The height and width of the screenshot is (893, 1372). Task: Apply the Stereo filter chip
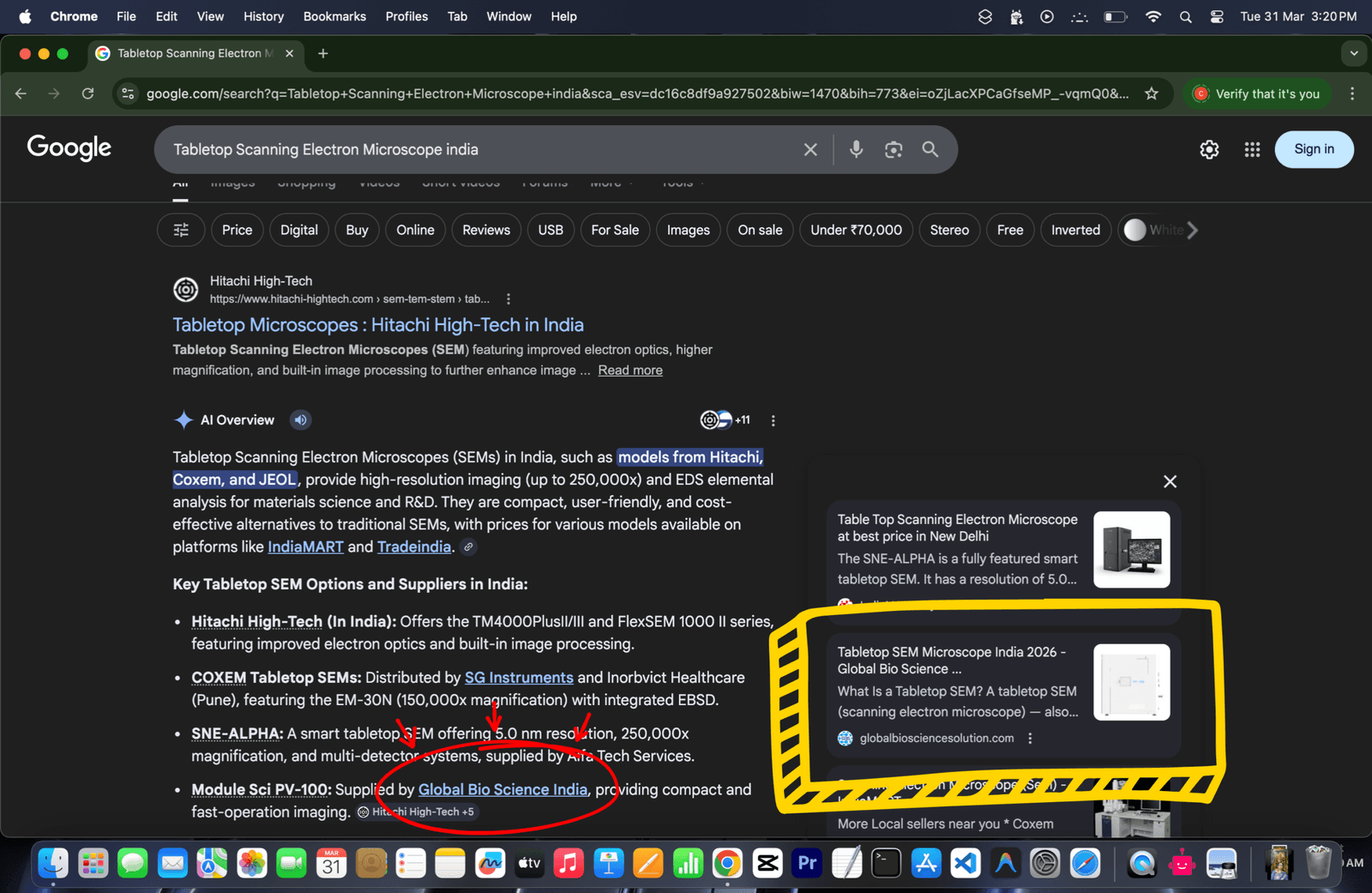point(949,230)
